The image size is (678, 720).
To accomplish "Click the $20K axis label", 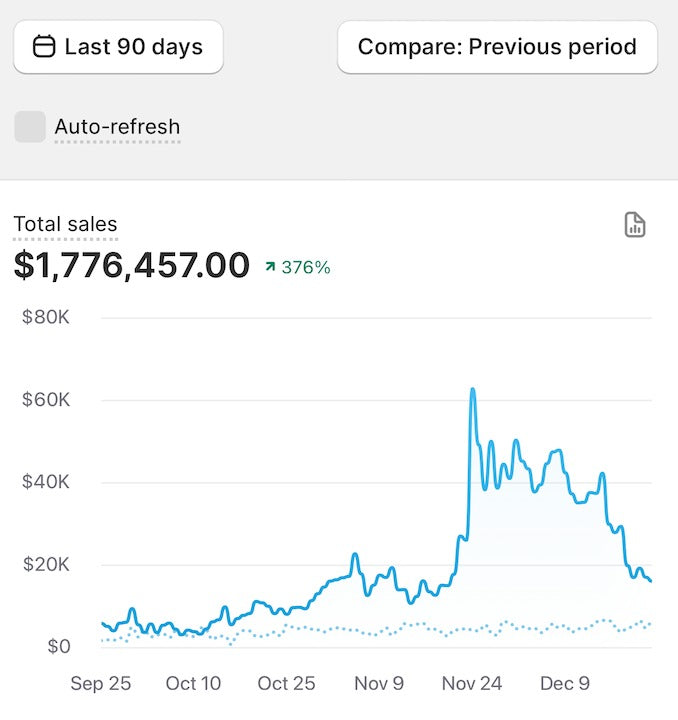I will pyautogui.click(x=46, y=564).
